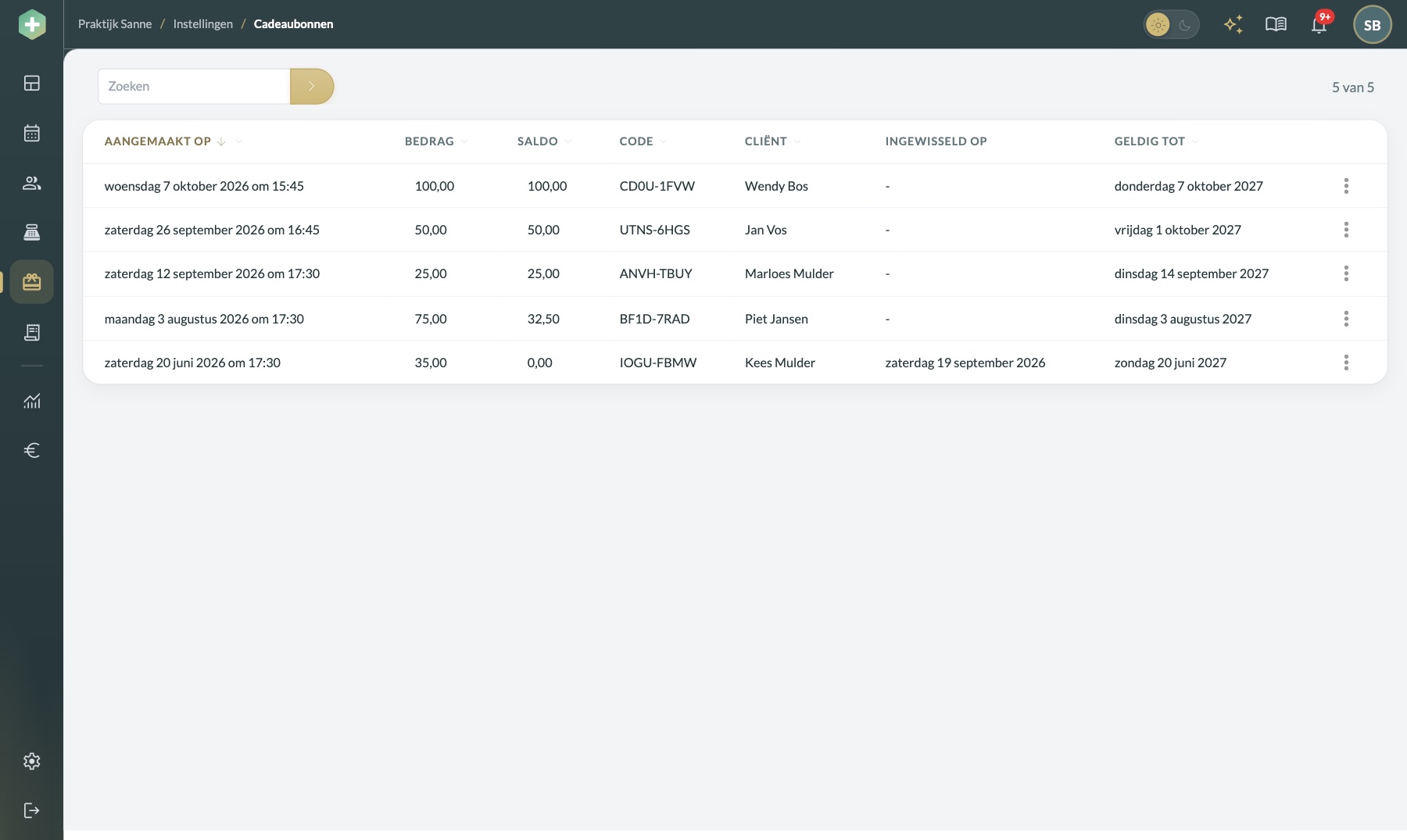Viewport: 1407px width, 840px height.
Task: Click the saldo value 32,50
Action: (543, 319)
